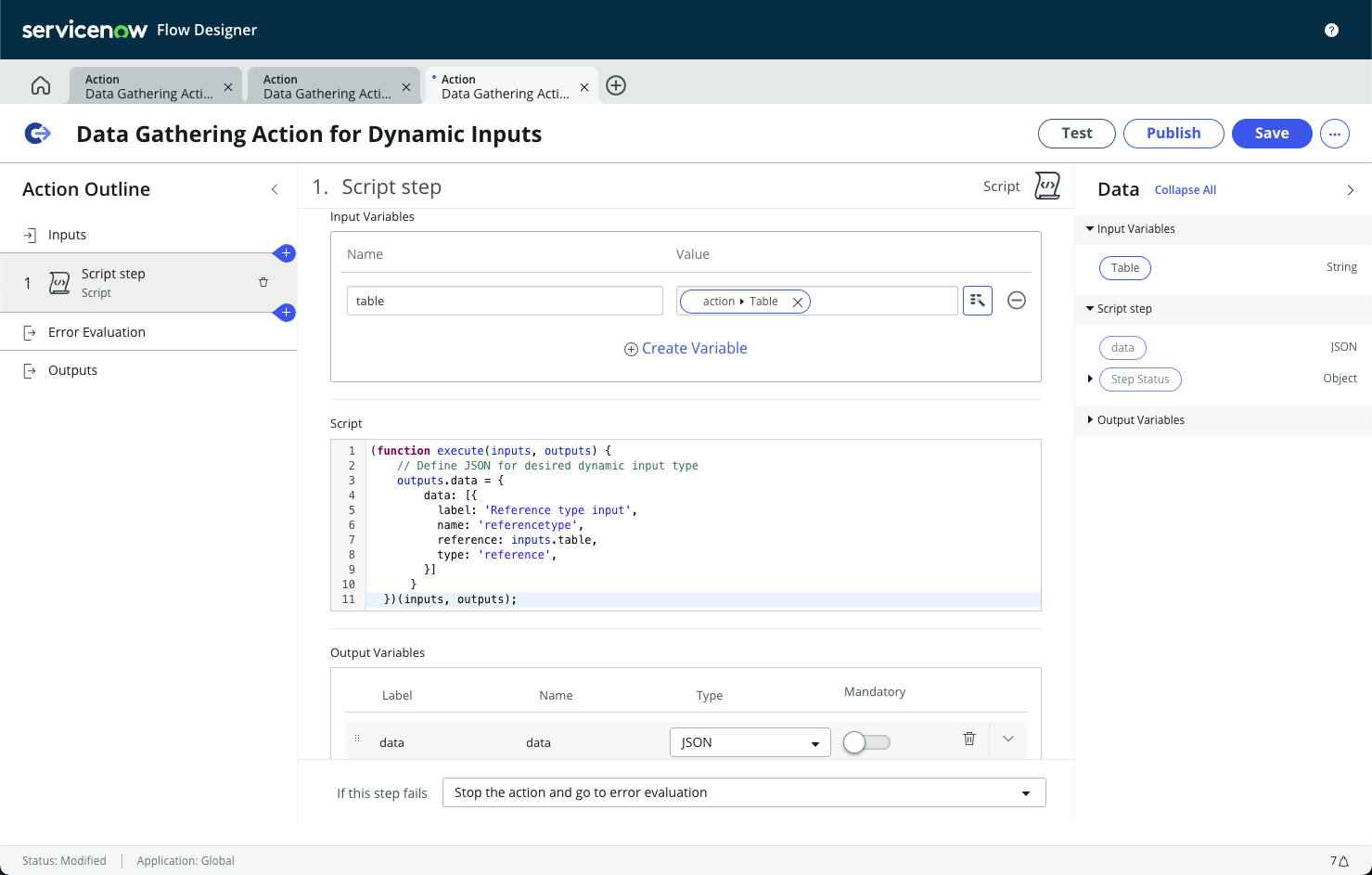Viewport: 1372px width, 875px height.
Task: Add a new tab with plus icon
Action: coord(616,85)
